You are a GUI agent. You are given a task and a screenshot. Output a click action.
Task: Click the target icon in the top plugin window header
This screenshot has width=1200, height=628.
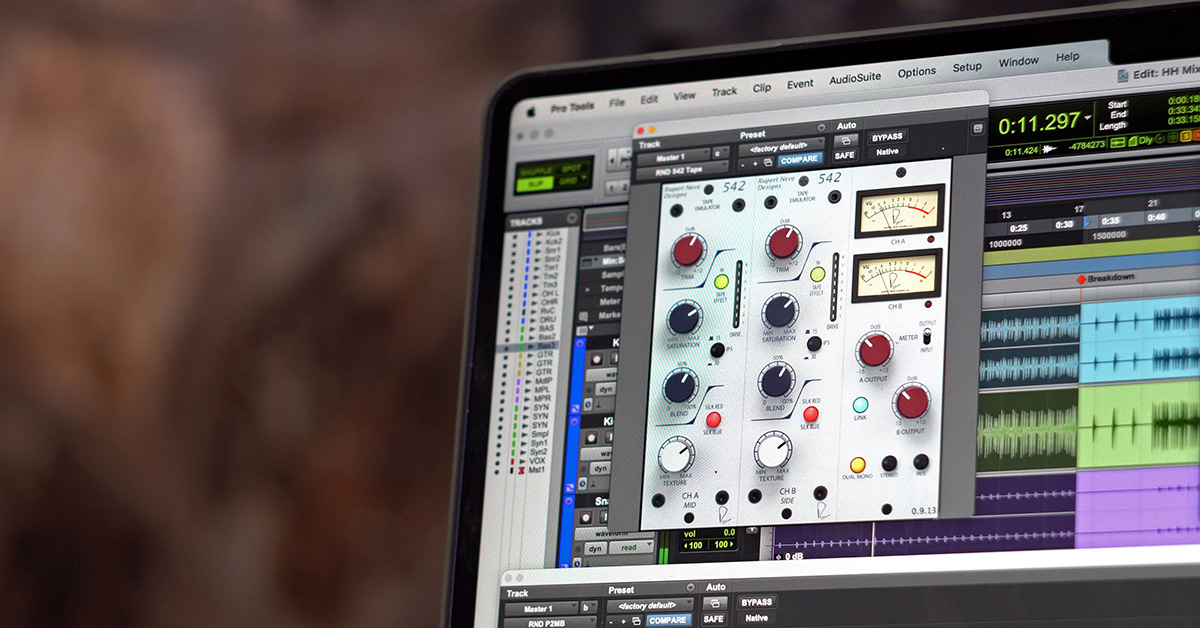[977, 128]
